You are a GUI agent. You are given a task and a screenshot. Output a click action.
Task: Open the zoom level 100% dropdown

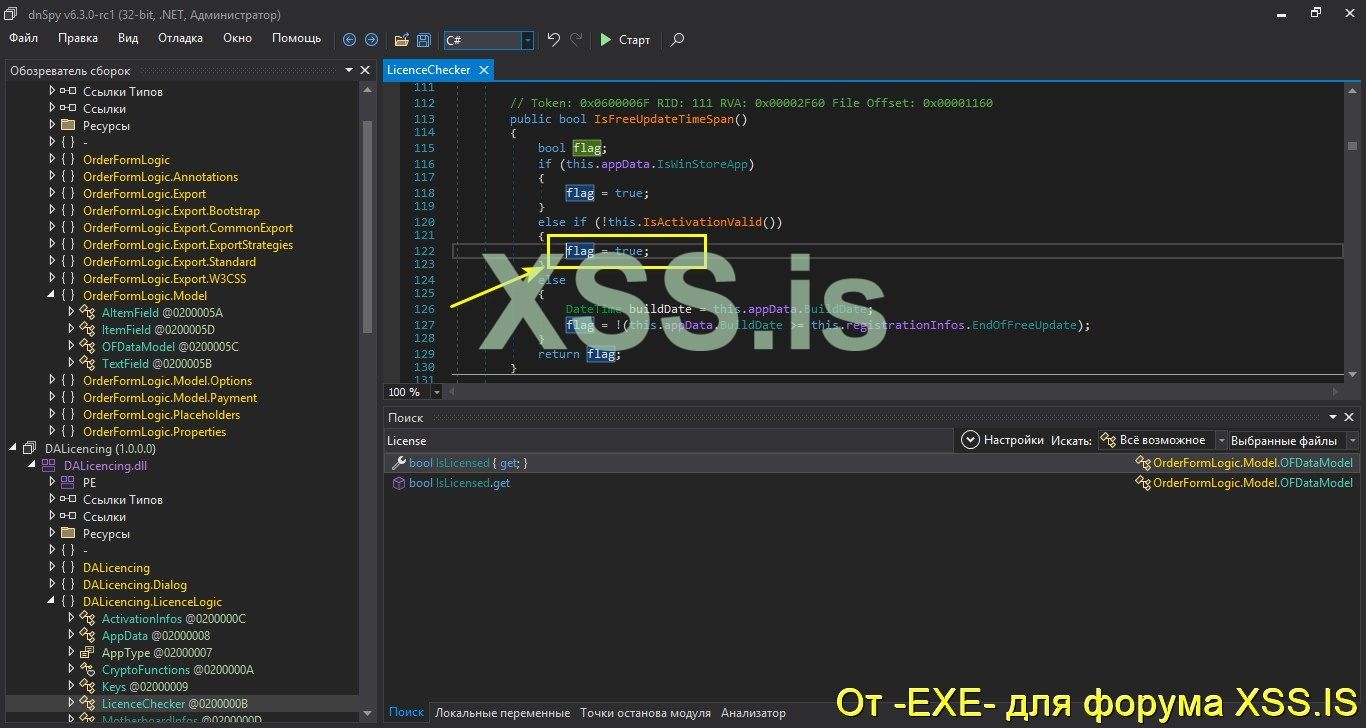point(435,391)
